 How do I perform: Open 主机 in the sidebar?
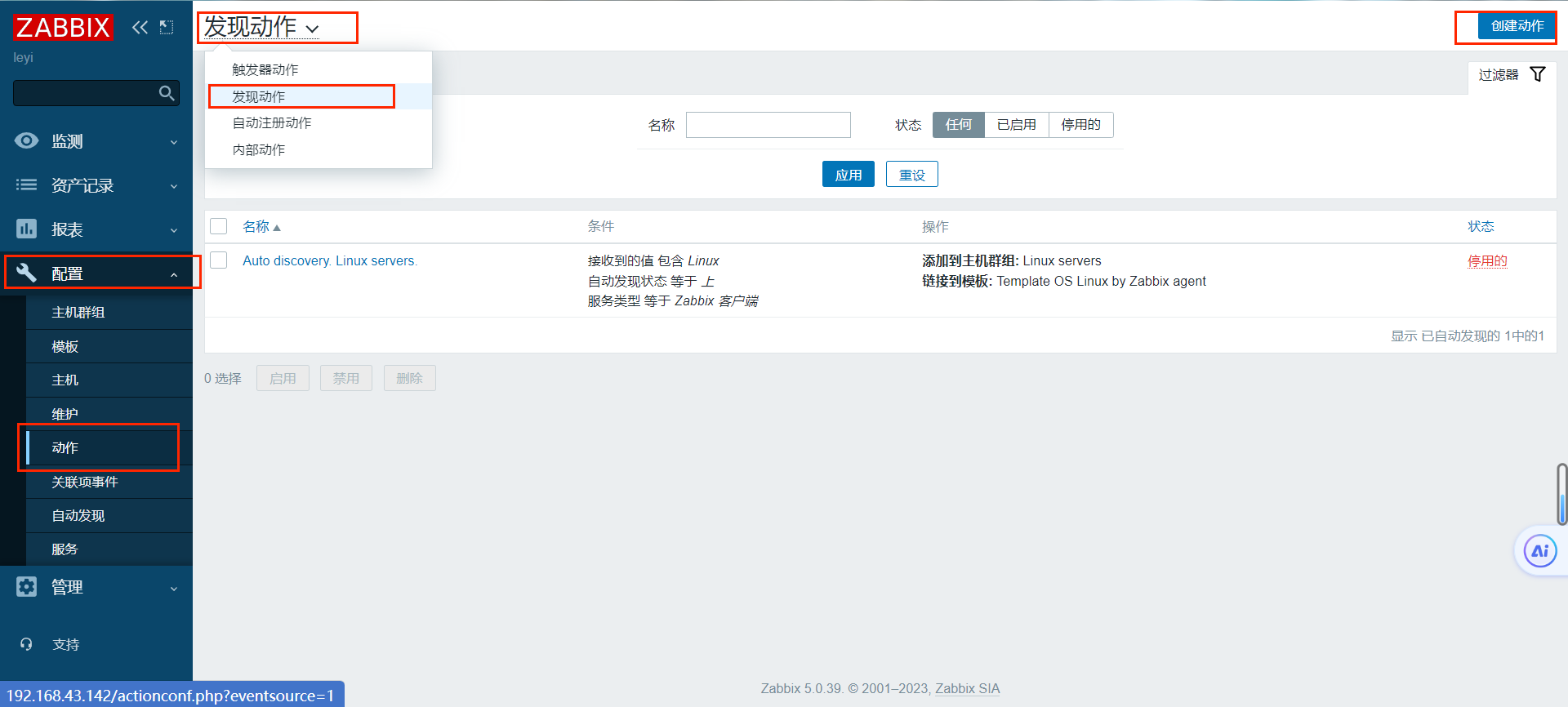pos(109,380)
